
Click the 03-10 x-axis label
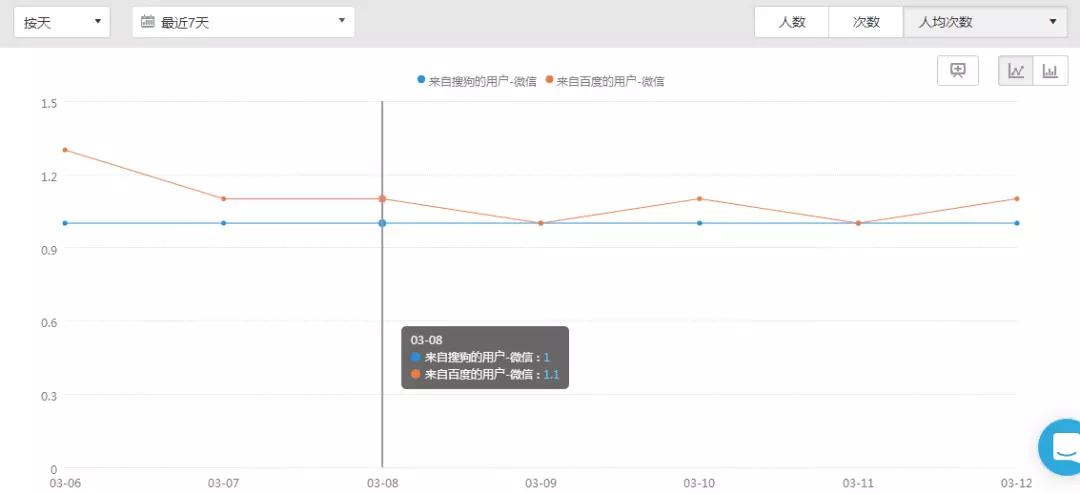699,483
